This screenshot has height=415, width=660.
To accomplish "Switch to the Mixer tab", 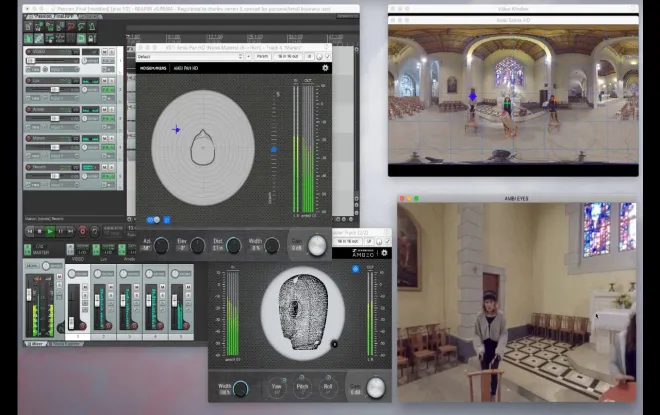I will (38, 343).
